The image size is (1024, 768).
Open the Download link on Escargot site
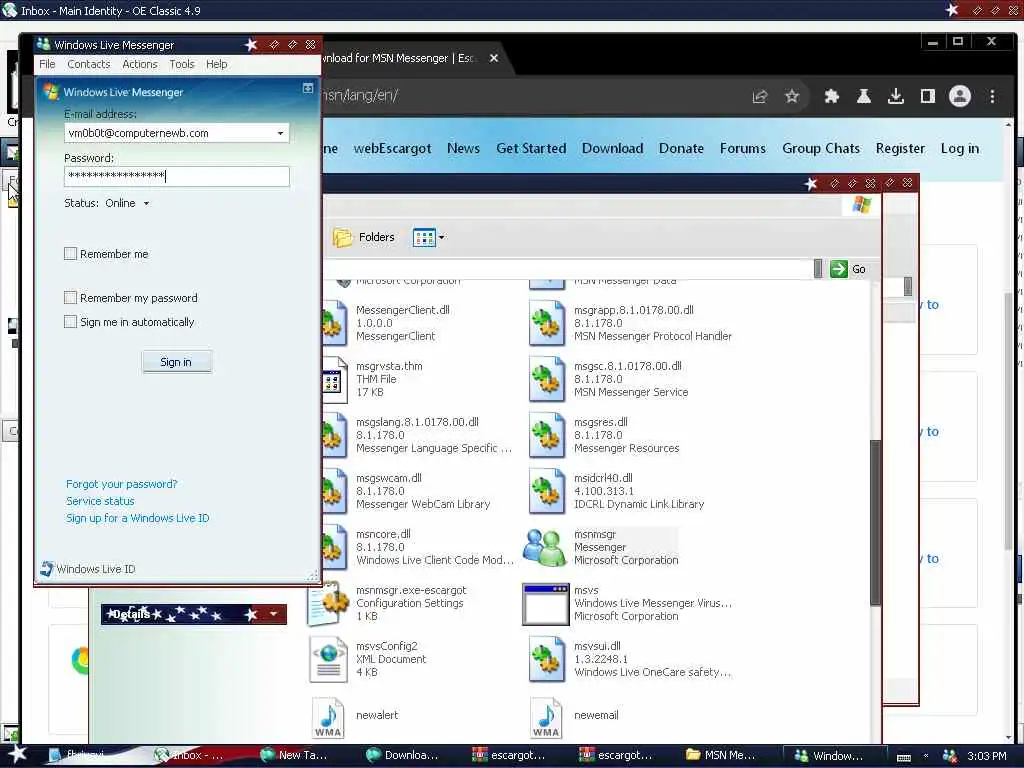pos(613,148)
